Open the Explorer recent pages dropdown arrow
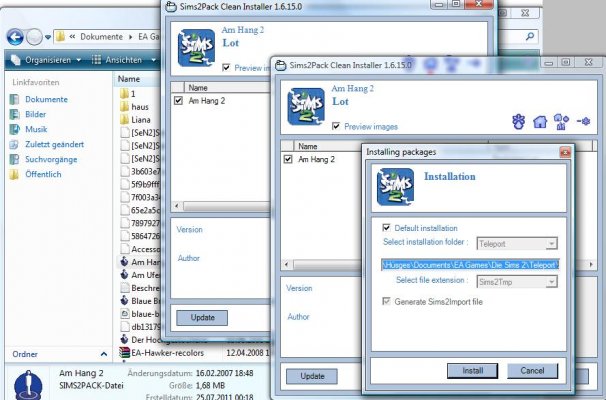 tap(48, 37)
